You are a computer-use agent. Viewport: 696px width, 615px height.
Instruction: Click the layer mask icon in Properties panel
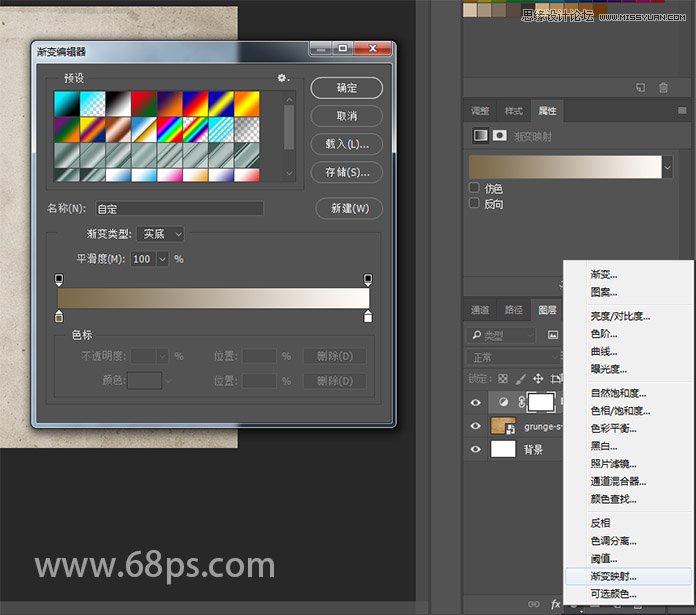pyautogui.click(x=500, y=135)
